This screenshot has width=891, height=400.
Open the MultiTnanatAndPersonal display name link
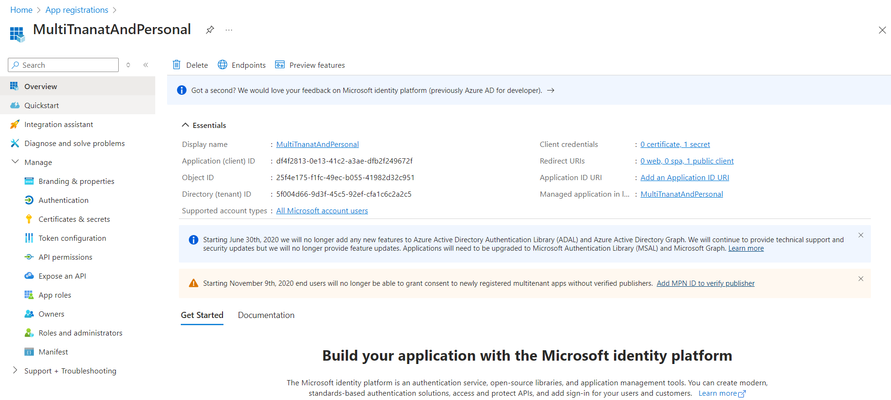click(317, 144)
